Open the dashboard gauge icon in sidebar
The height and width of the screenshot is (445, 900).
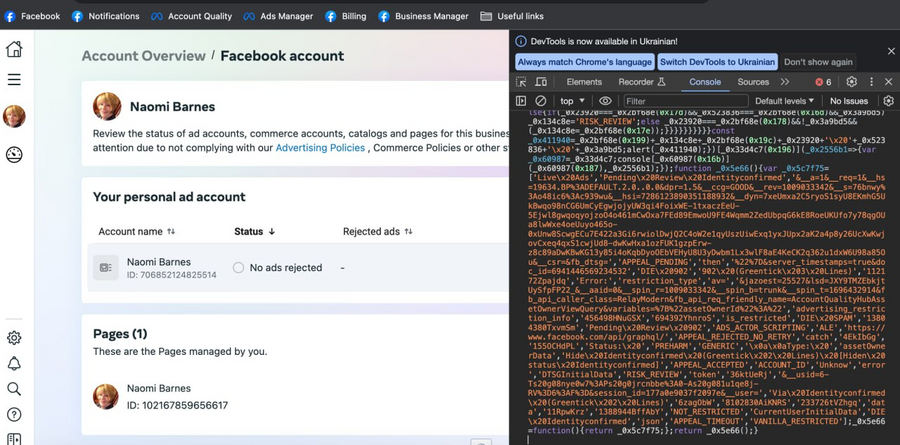pyautogui.click(x=14, y=154)
